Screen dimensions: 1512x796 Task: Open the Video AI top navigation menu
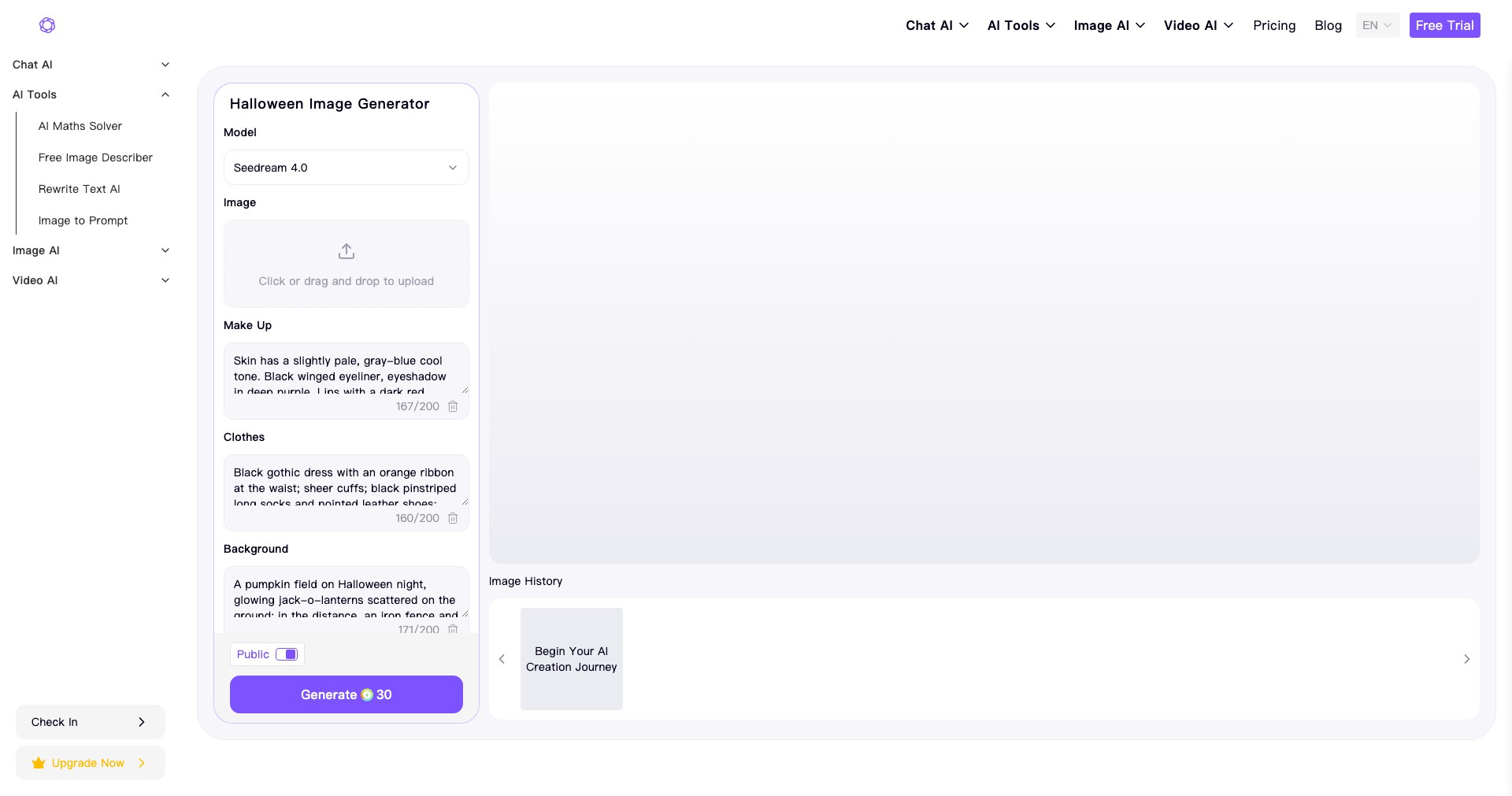tap(1199, 25)
